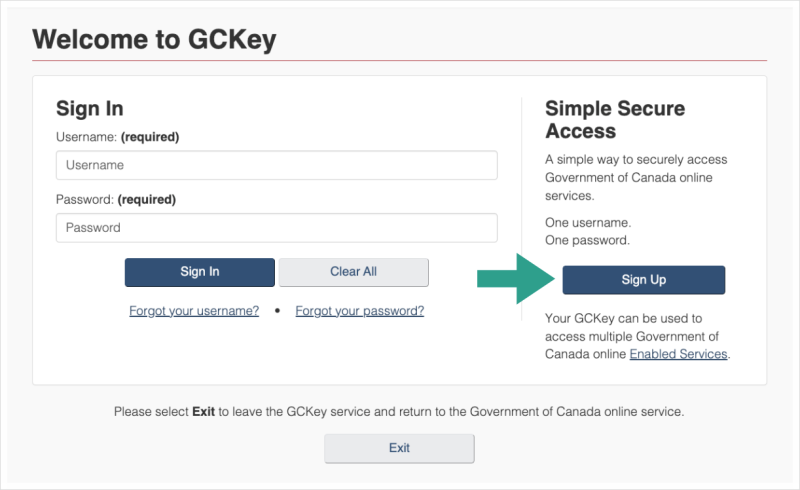Click the Sign Up button
Image resolution: width=800 pixels, height=490 pixels.
point(643,280)
